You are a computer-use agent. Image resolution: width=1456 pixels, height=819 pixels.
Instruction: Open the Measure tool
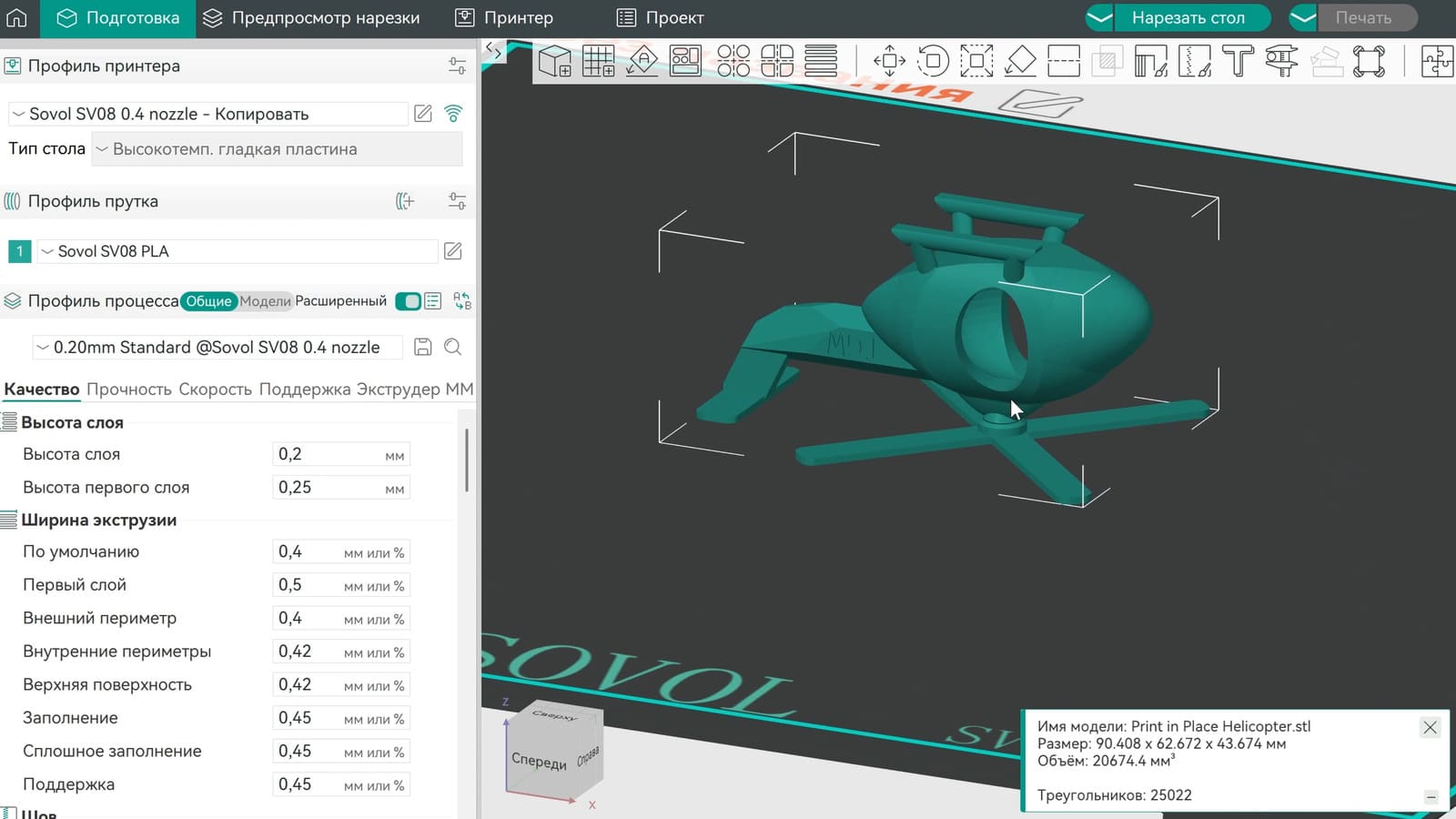[1281, 61]
